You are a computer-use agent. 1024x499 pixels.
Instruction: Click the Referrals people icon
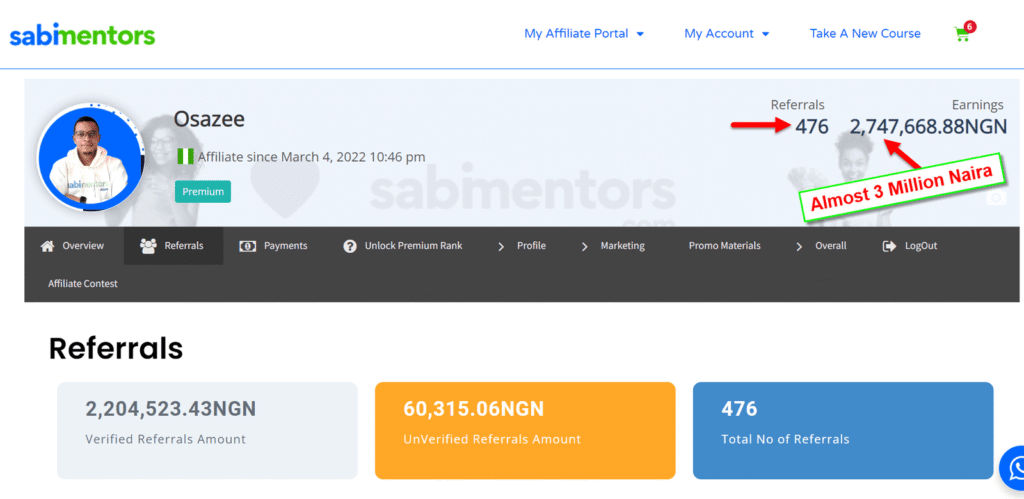point(148,246)
